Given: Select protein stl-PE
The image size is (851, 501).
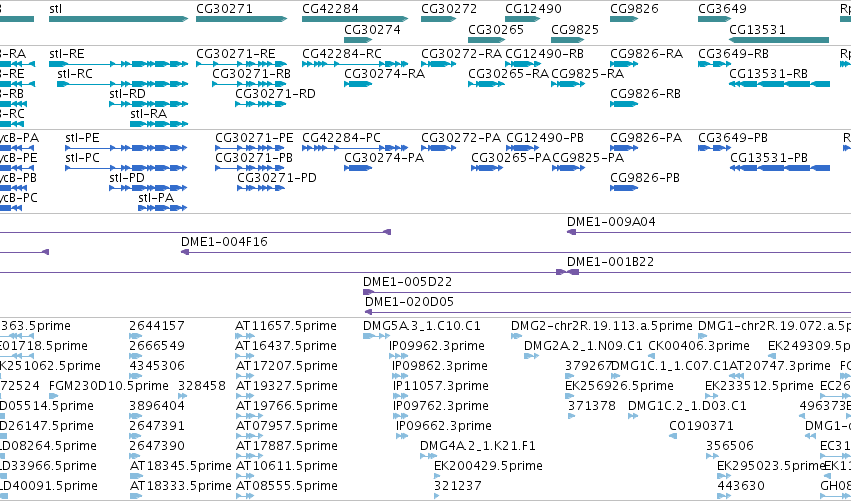Looking at the screenshot, I should point(126,148).
